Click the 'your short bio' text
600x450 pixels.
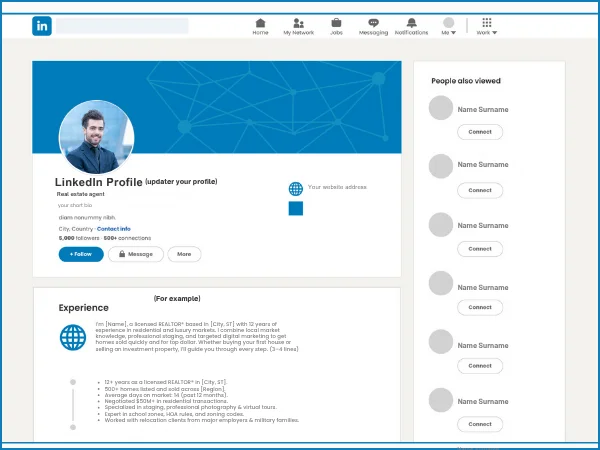click(x=75, y=205)
